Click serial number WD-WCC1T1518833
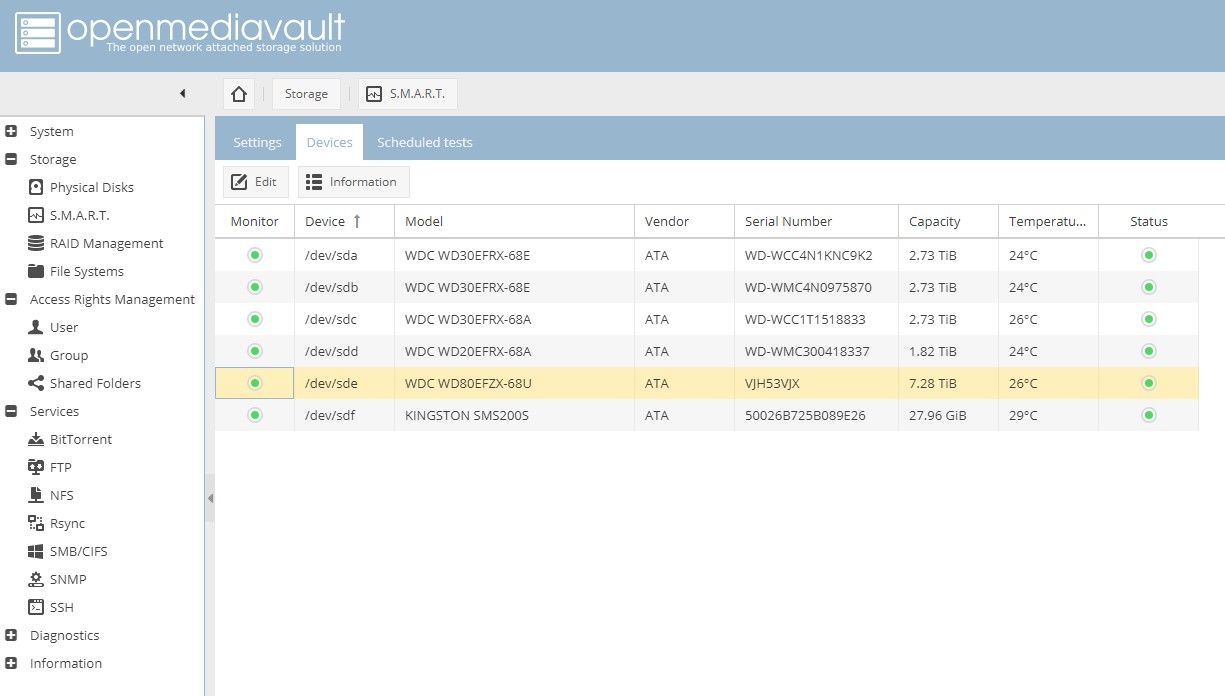Screen dimensions: 1225x696 point(805,319)
